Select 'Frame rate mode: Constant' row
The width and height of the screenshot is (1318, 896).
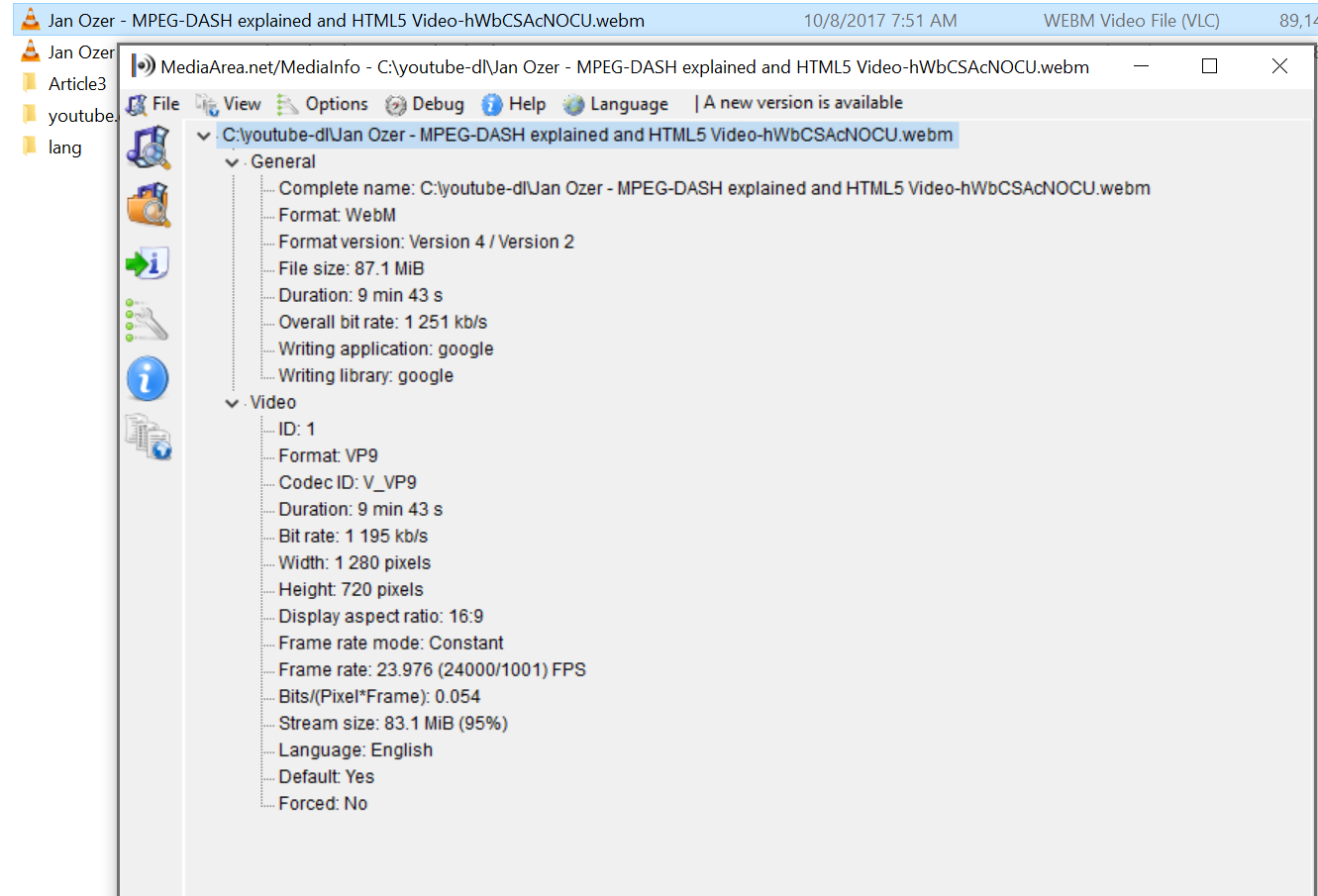click(390, 643)
